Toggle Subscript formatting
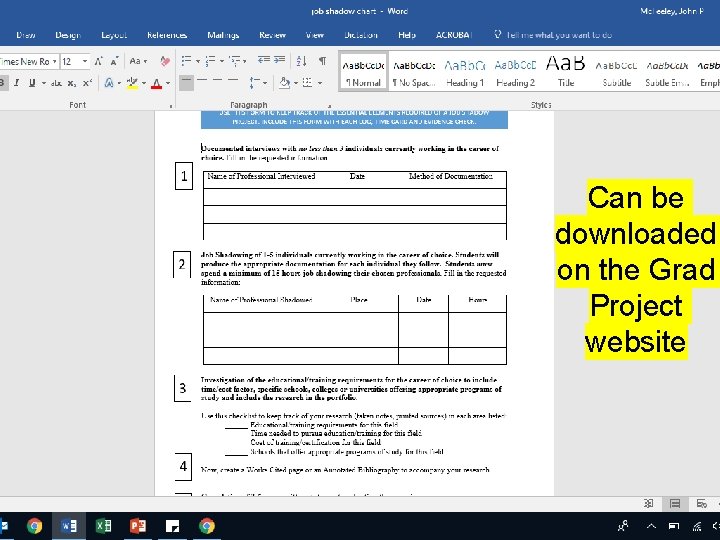This screenshot has height=540, width=720. click(72, 83)
